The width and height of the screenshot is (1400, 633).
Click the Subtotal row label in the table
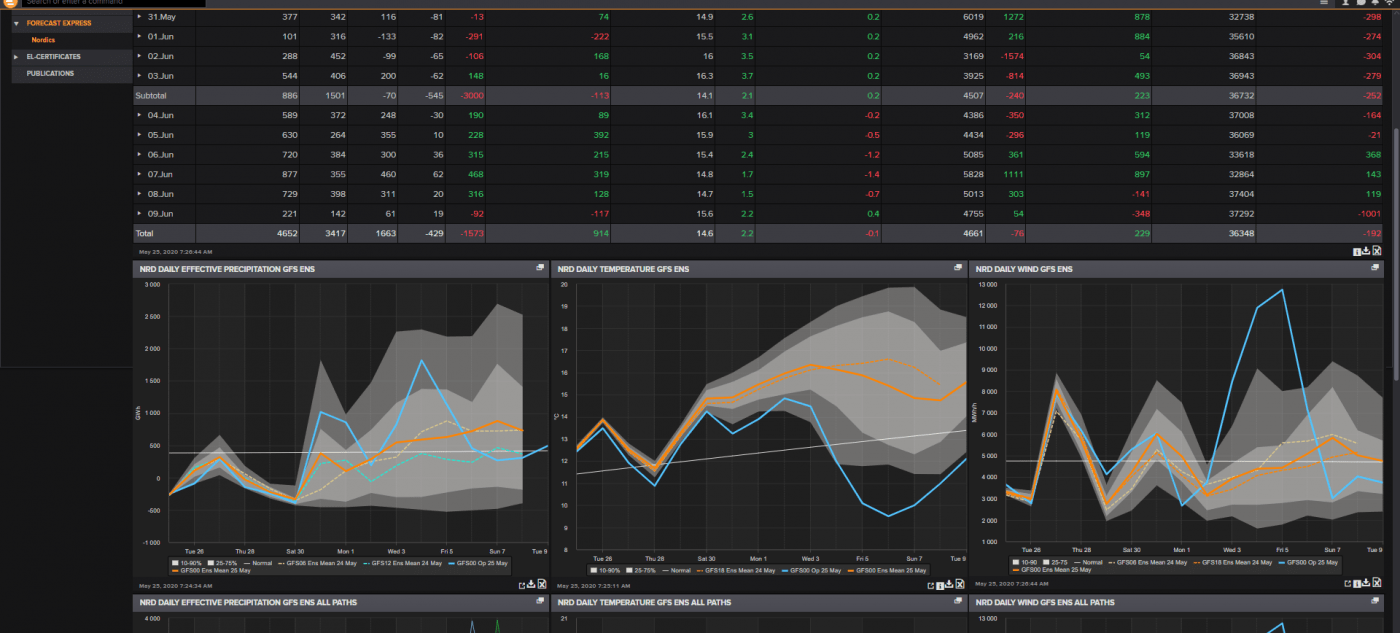pos(150,96)
